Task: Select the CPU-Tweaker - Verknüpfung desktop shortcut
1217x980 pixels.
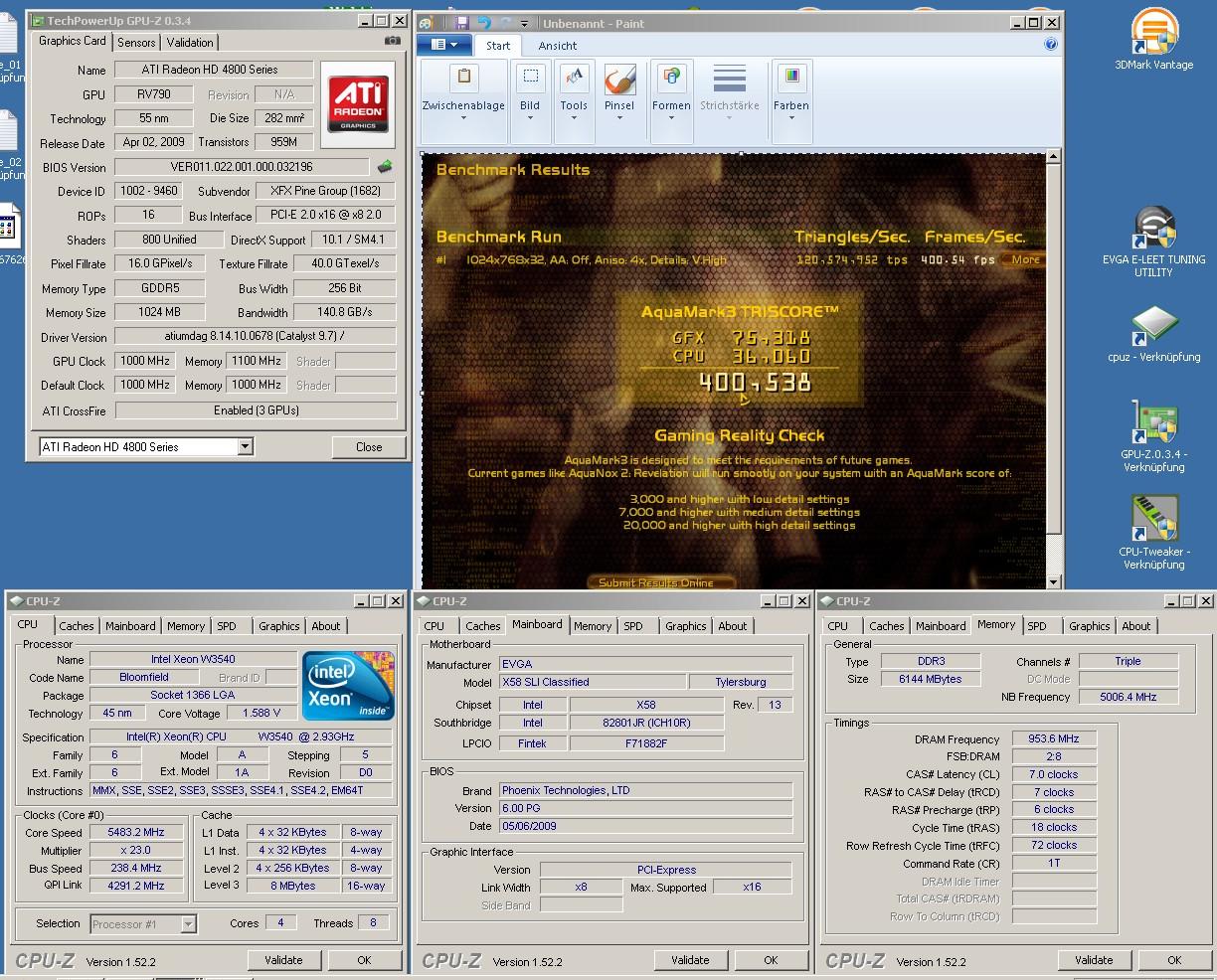Action: tap(1153, 533)
